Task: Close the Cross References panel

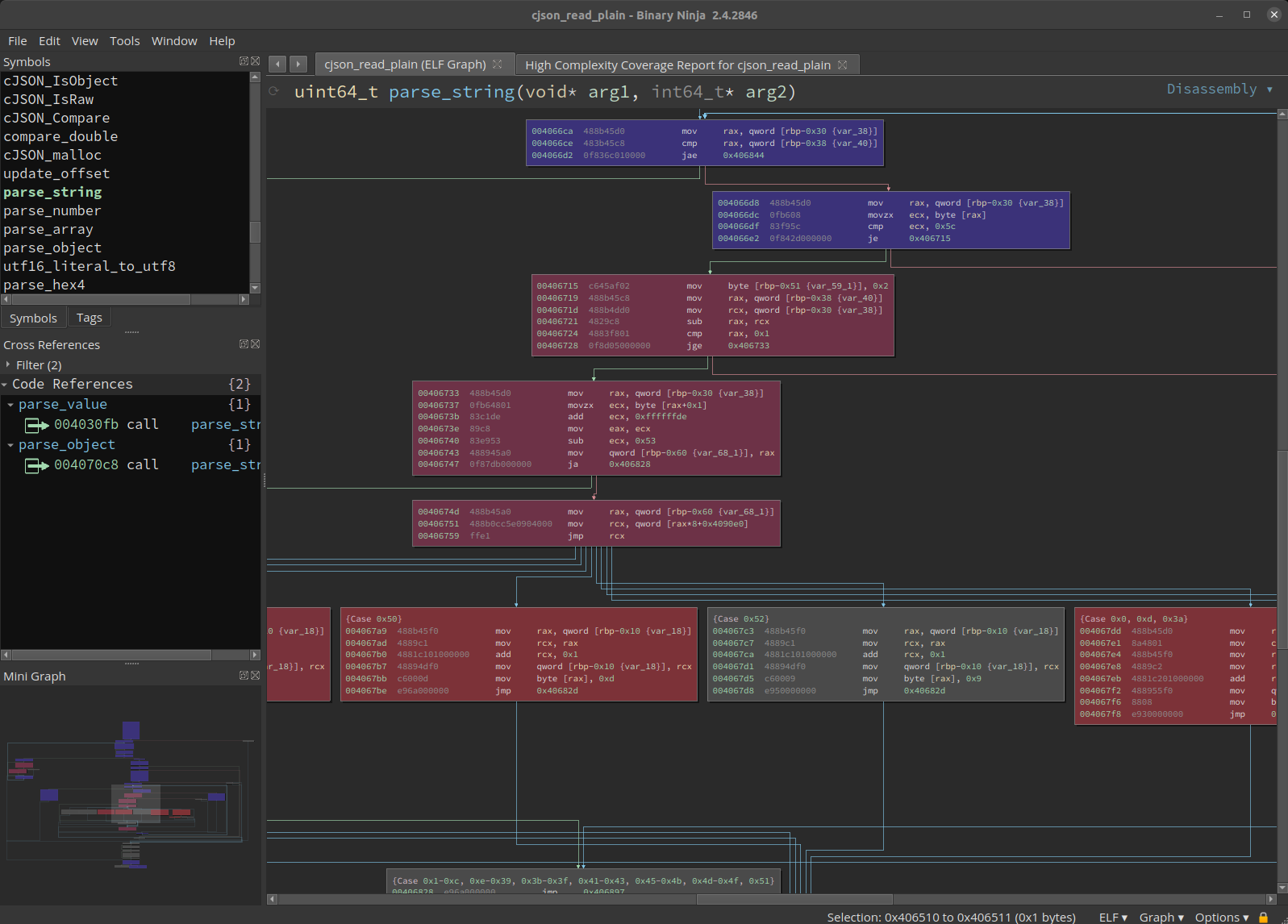Action: [255, 344]
